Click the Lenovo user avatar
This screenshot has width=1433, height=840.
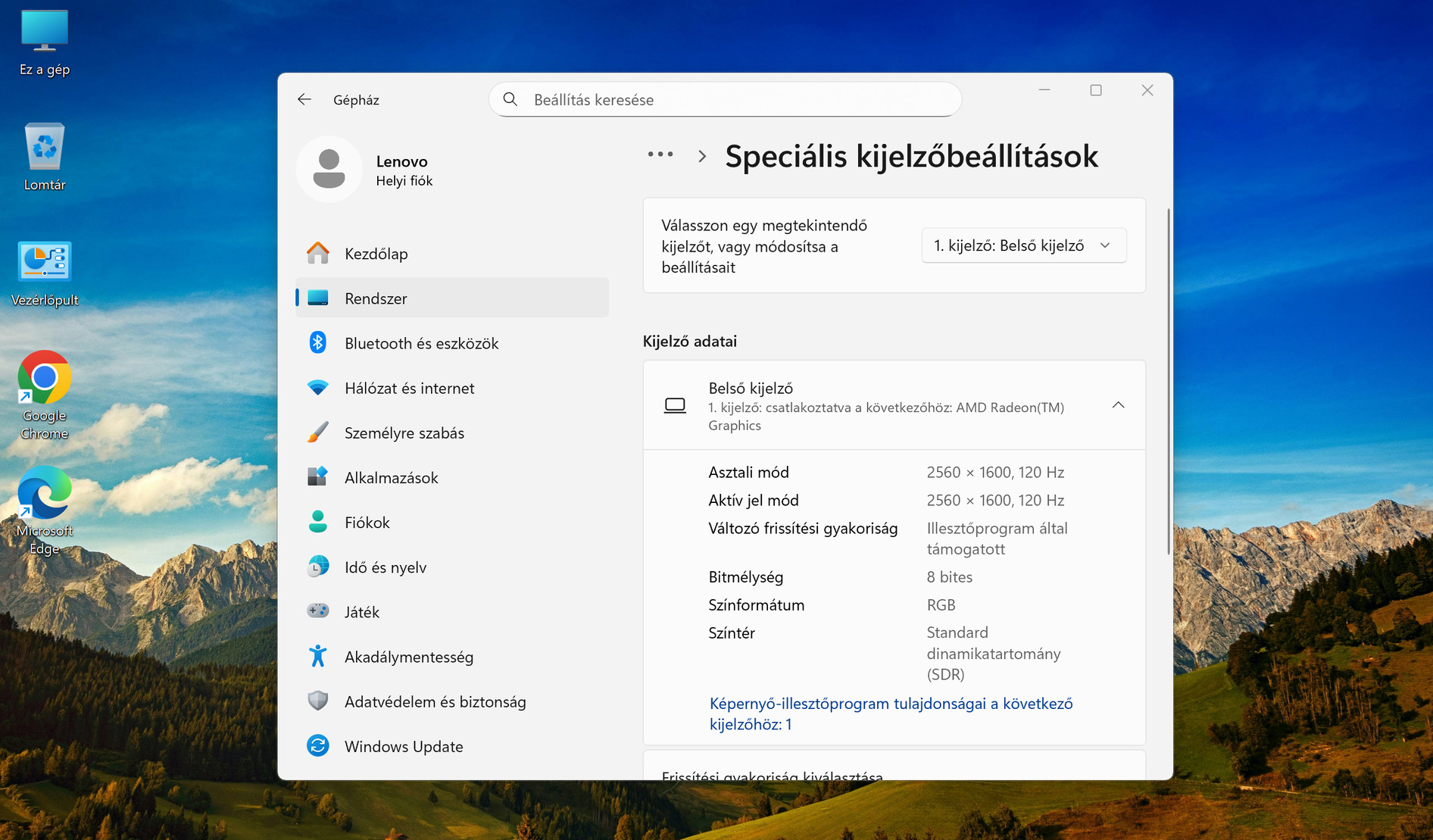pyautogui.click(x=329, y=170)
